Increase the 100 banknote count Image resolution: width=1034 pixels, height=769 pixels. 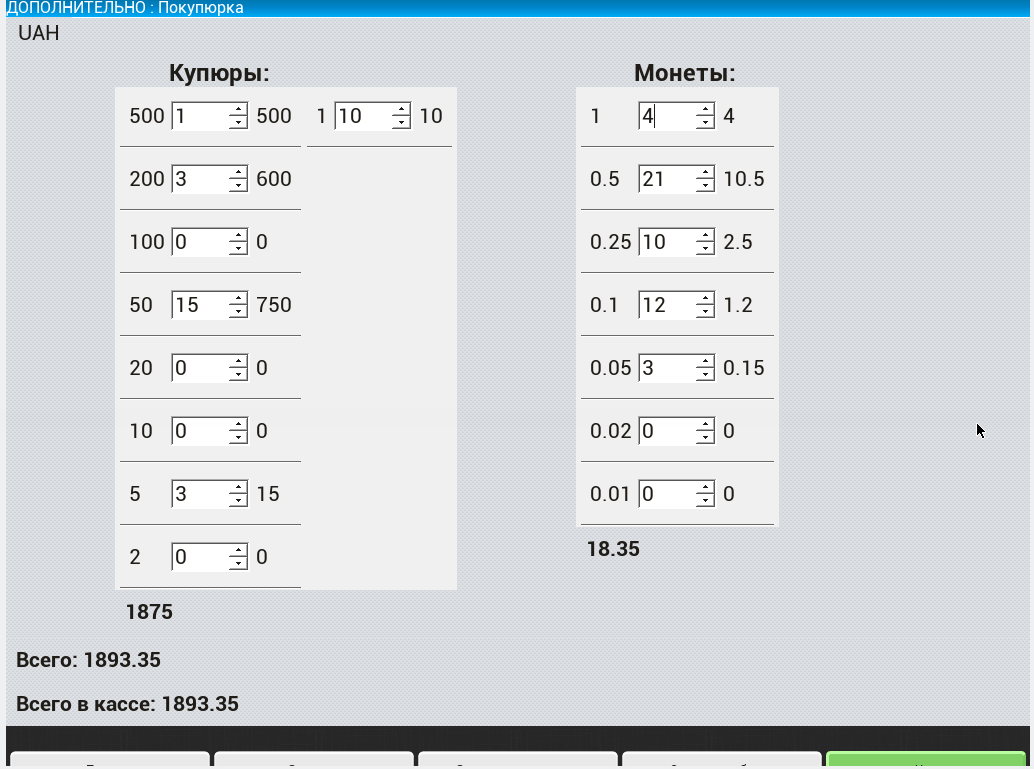238,235
